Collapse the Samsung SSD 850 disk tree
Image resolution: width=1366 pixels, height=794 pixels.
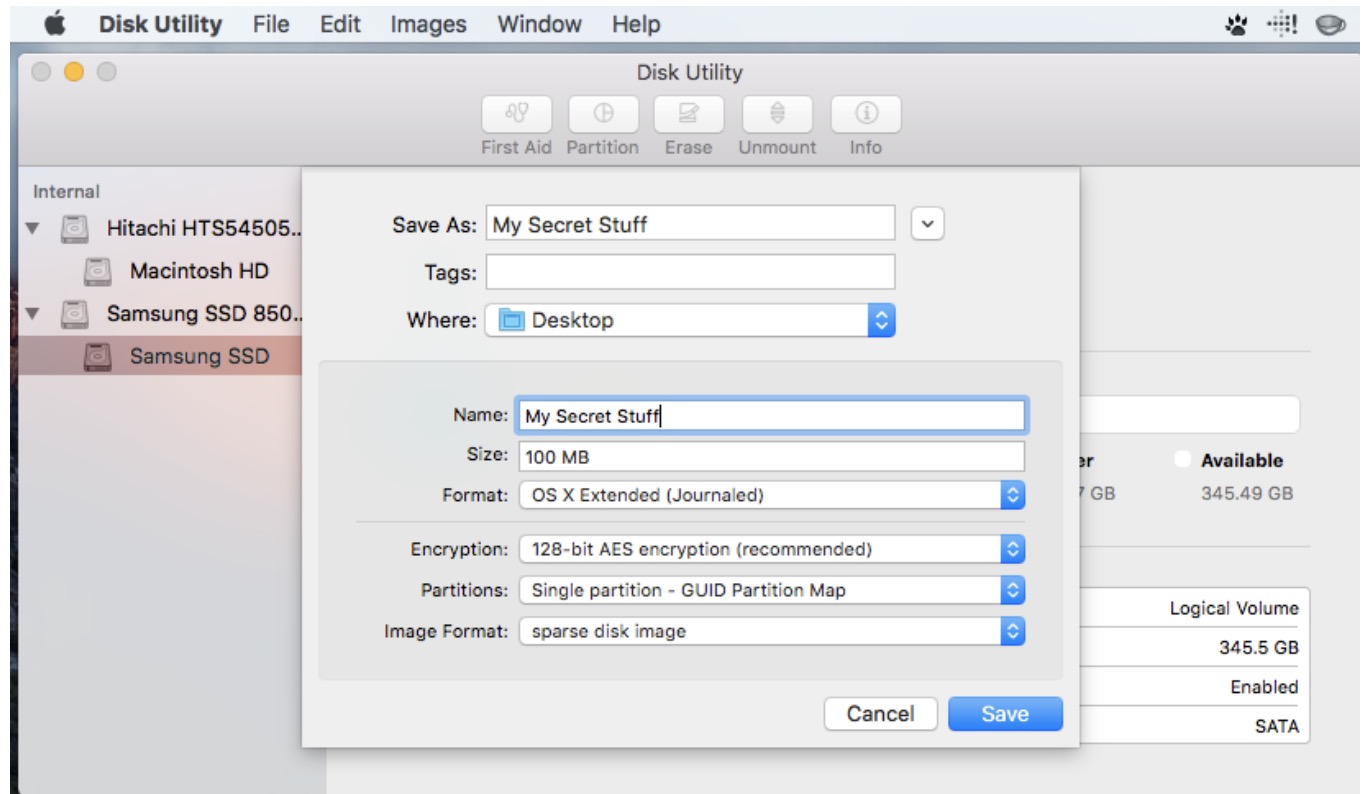pyautogui.click(x=35, y=313)
